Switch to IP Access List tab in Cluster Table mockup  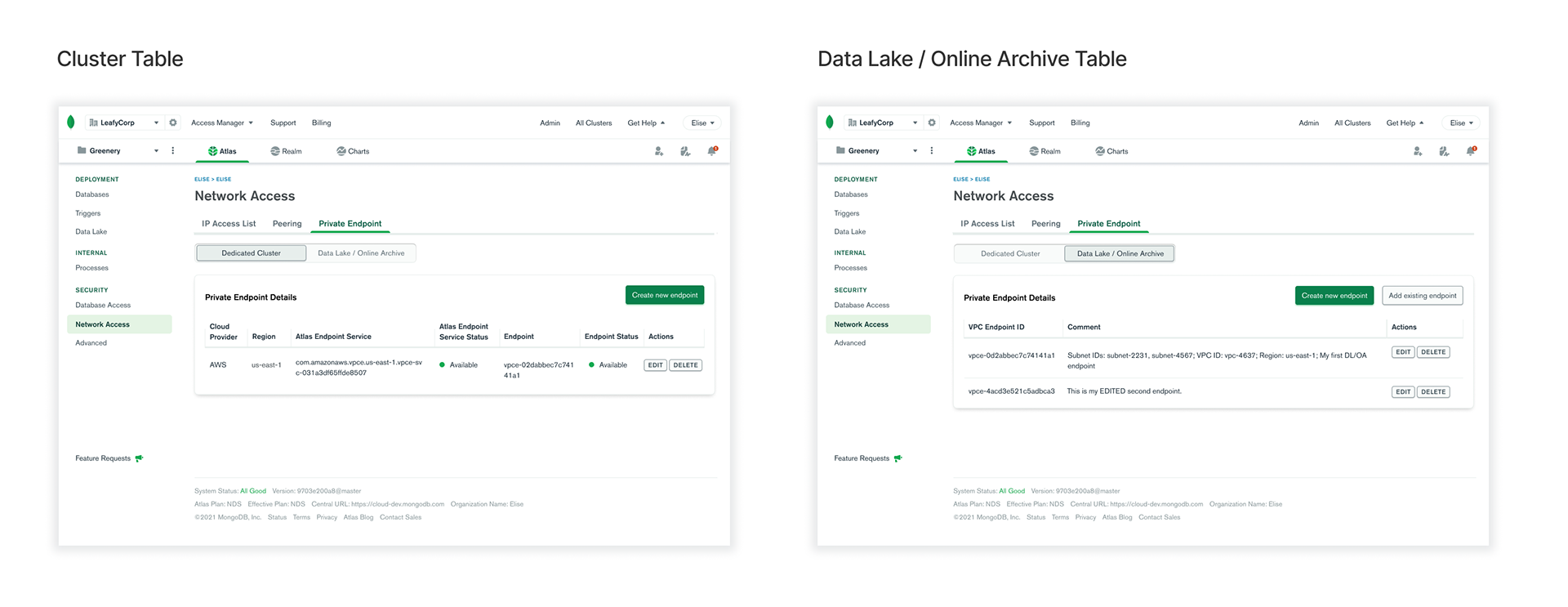pos(229,224)
